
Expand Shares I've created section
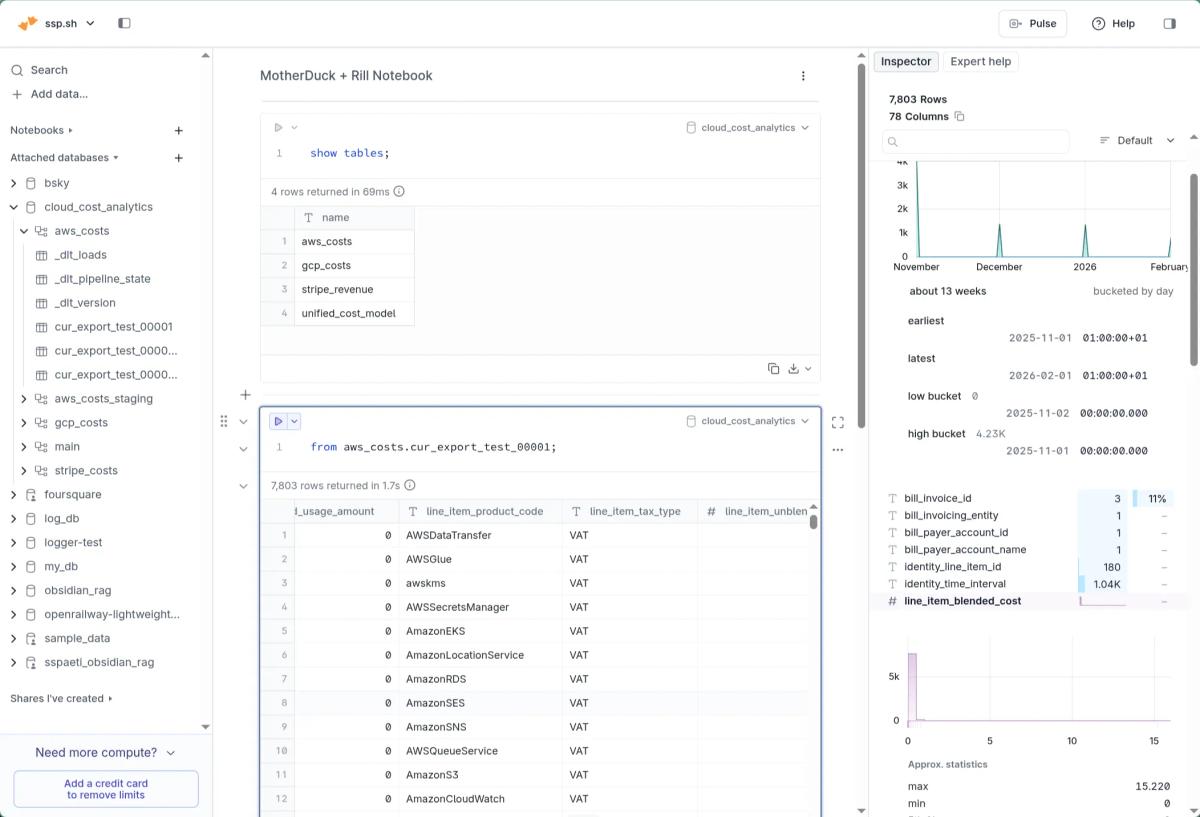click(x=61, y=698)
